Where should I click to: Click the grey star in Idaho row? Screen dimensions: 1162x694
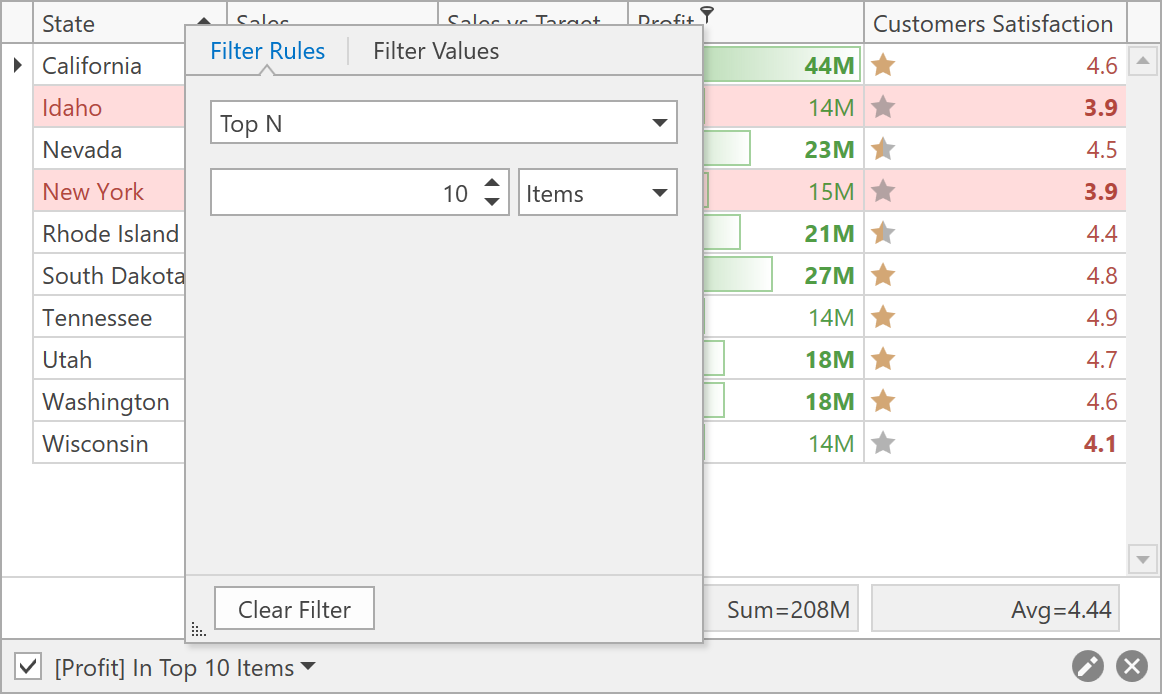[x=883, y=108]
